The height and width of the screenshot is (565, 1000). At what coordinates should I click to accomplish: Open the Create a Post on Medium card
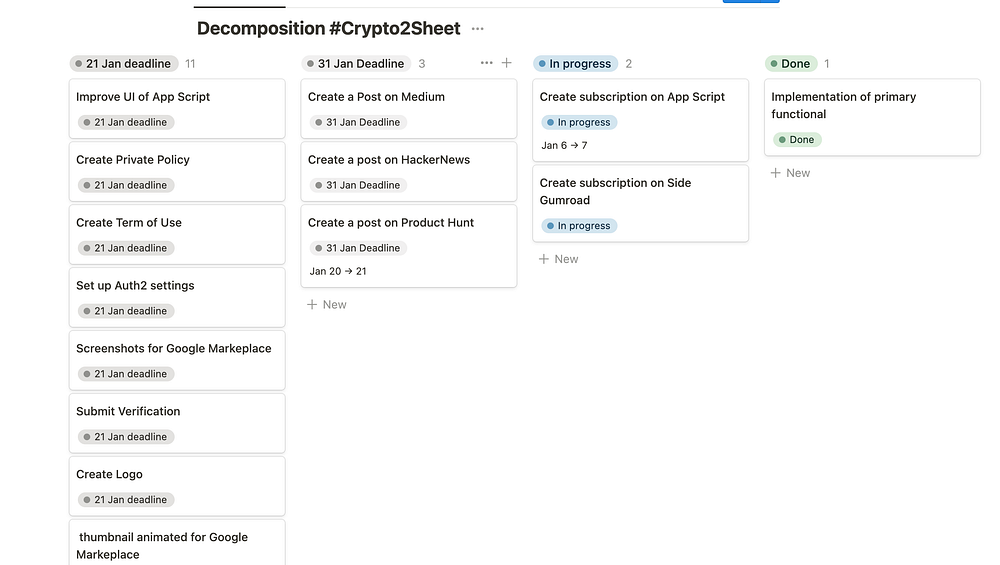tap(376, 97)
